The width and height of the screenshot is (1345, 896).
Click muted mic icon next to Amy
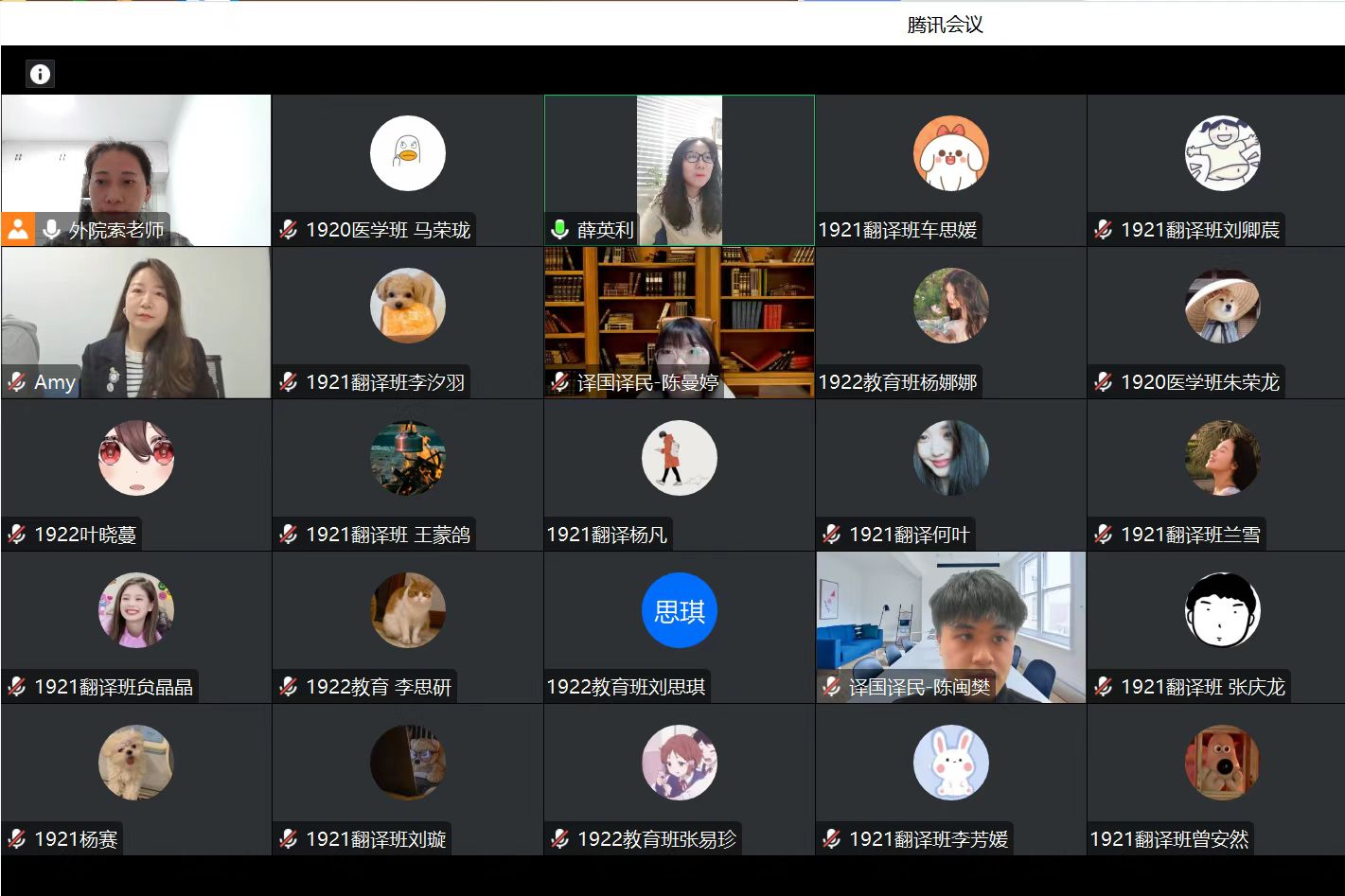click(x=17, y=381)
